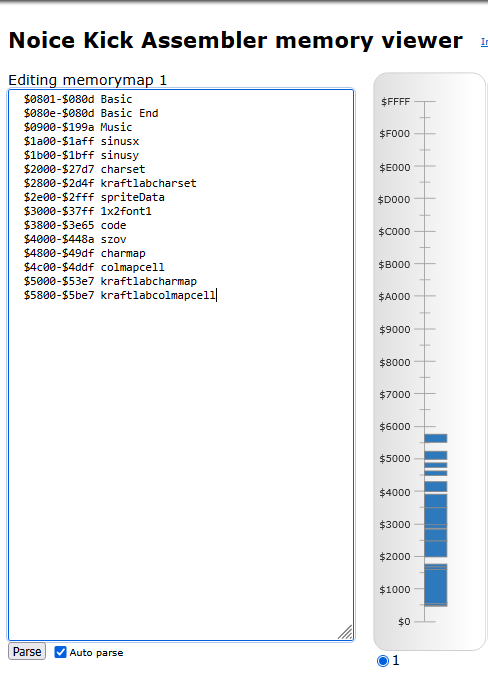This screenshot has height=676, width=488.
Task: Click the $F000 axis label
Action: point(394,134)
